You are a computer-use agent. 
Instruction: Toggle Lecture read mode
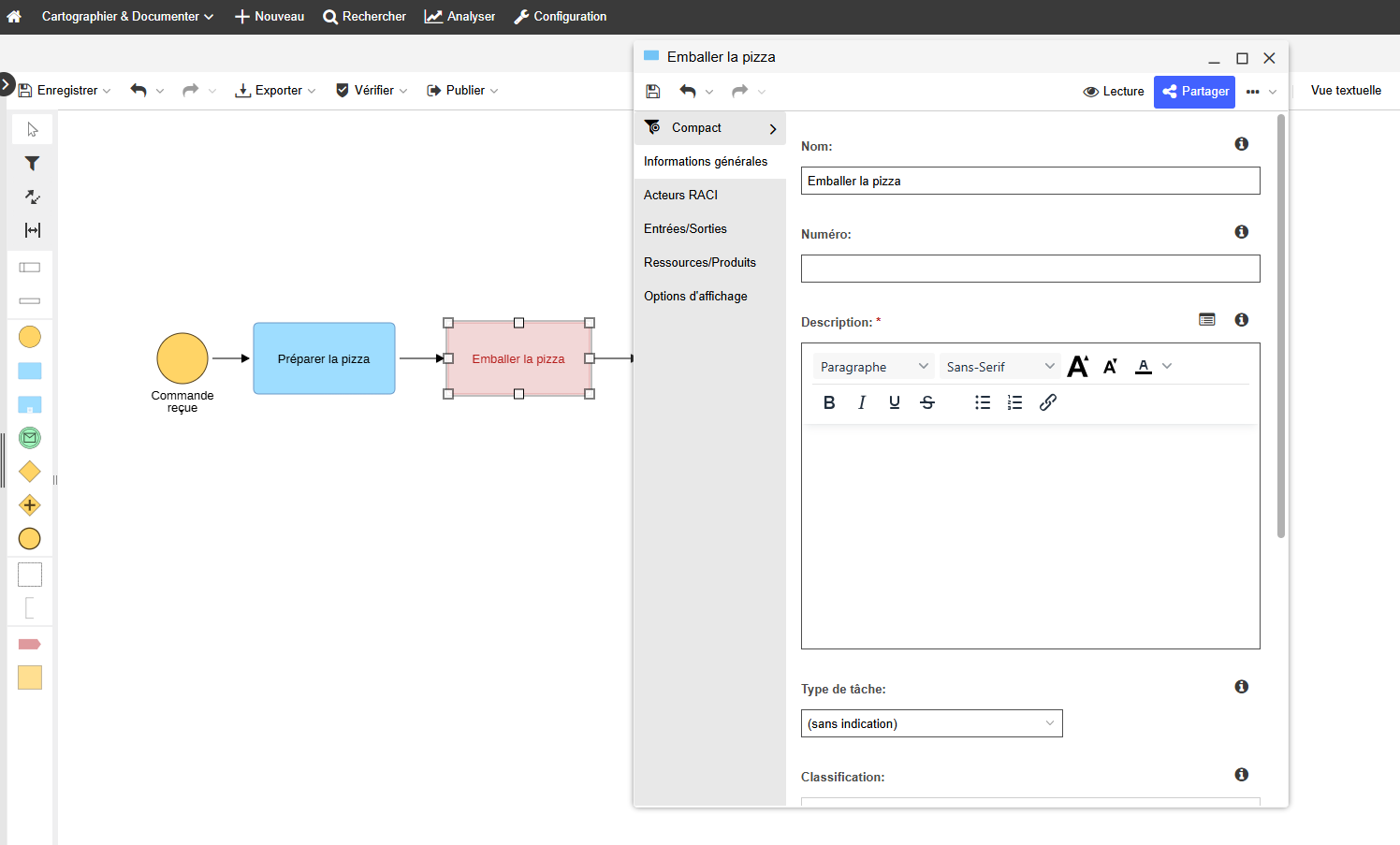click(1114, 92)
